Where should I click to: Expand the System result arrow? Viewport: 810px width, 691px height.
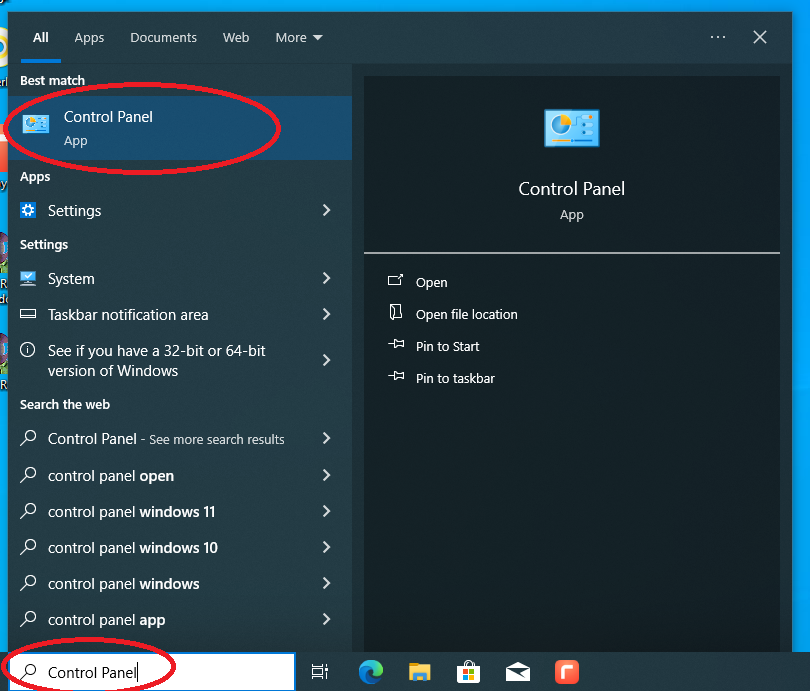point(326,278)
